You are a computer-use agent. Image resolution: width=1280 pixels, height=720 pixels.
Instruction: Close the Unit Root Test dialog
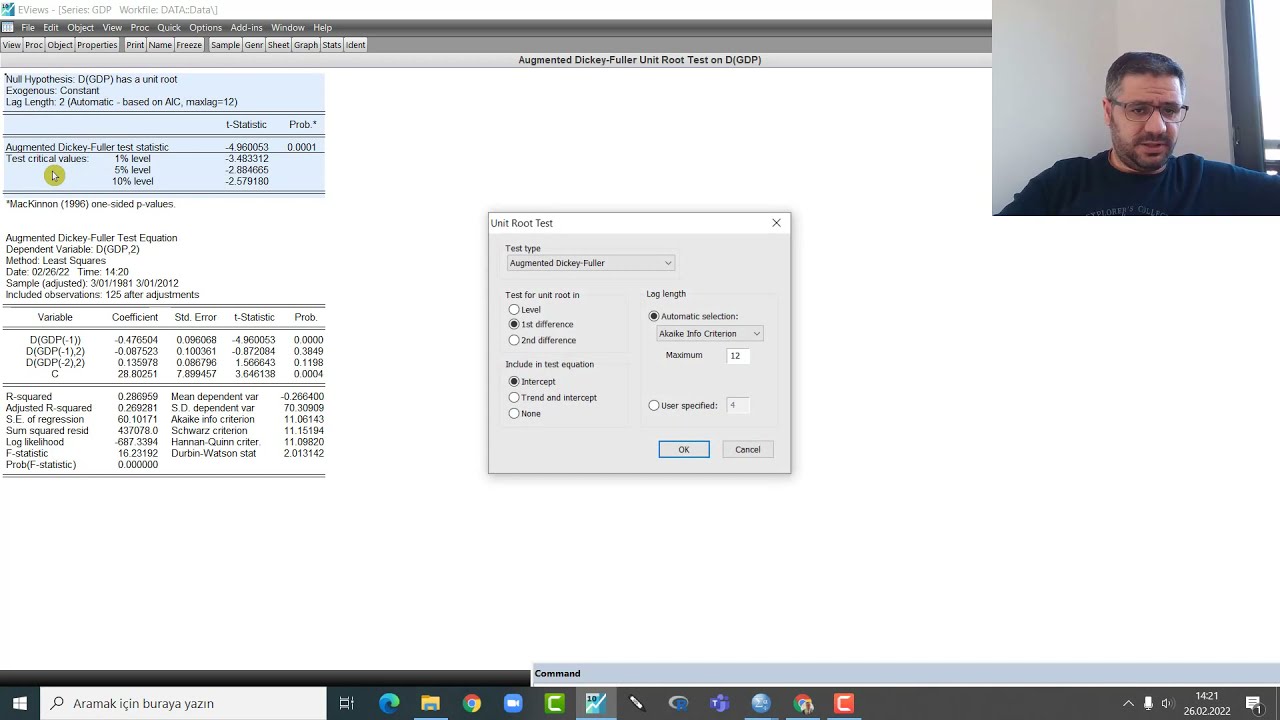(x=776, y=223)
